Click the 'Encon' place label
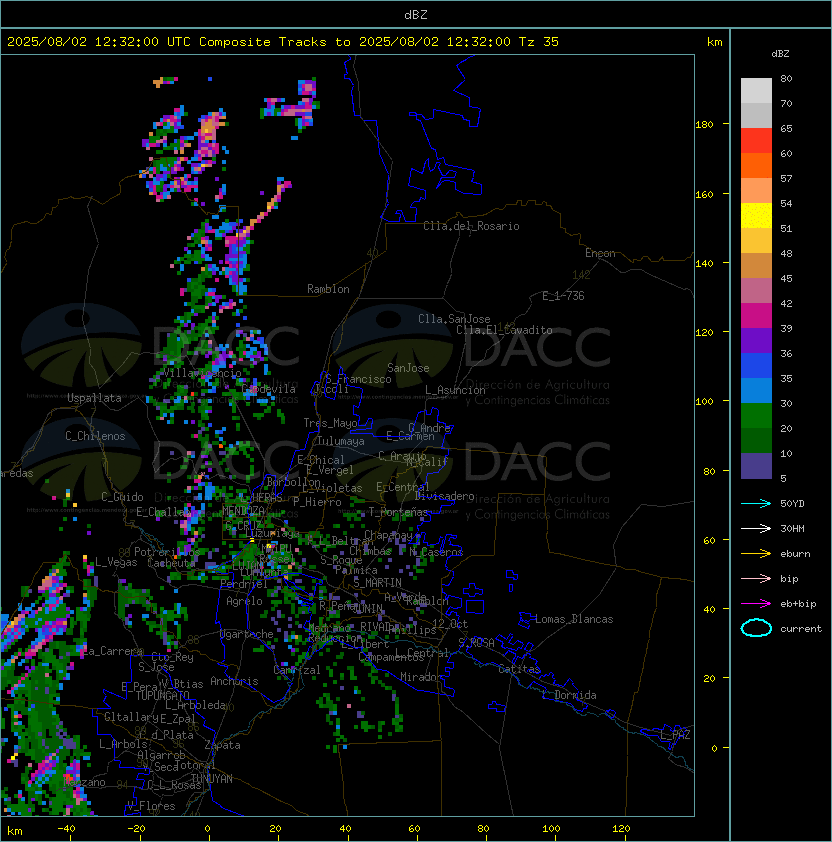This screenshot has height=842, width=832. (x=600, y=253)
